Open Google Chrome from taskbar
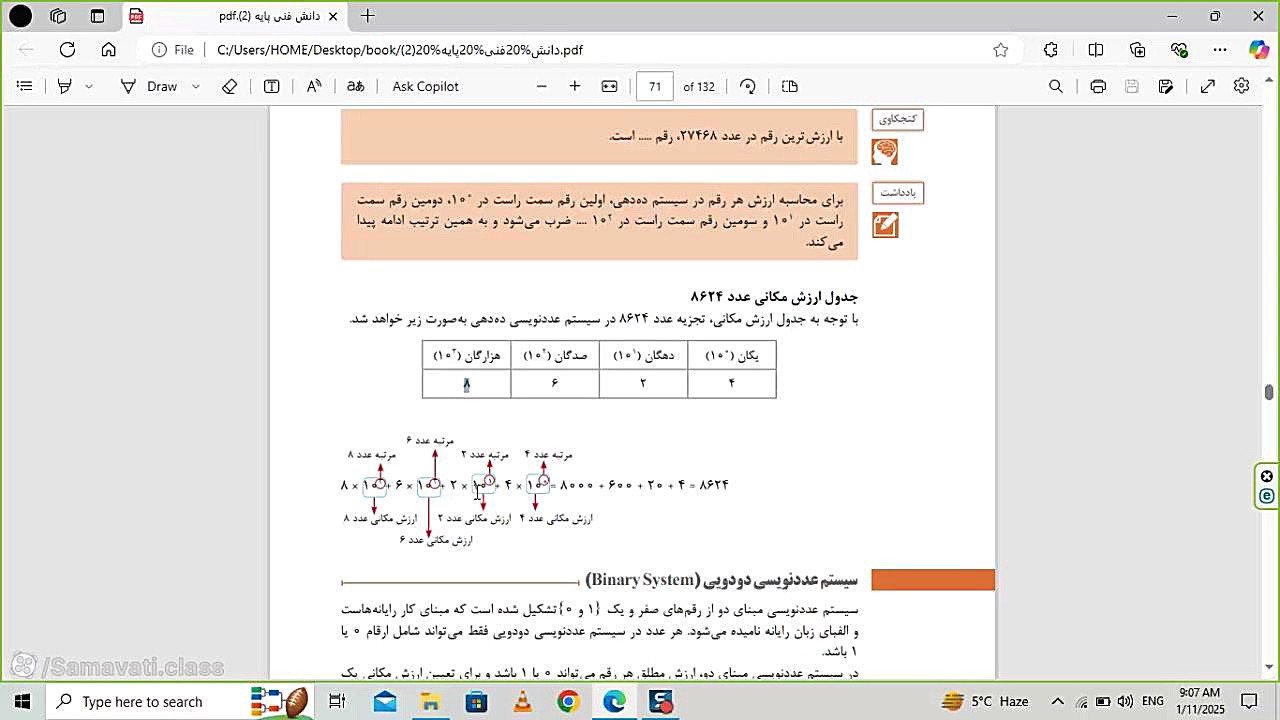 tap(568, 701)
